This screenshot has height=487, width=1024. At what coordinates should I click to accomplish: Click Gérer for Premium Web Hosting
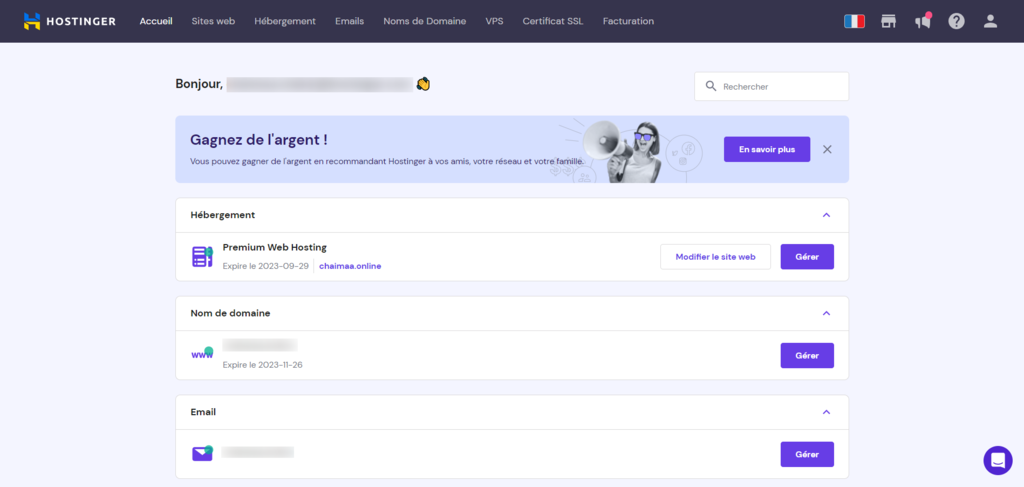[x=807, y=257]
